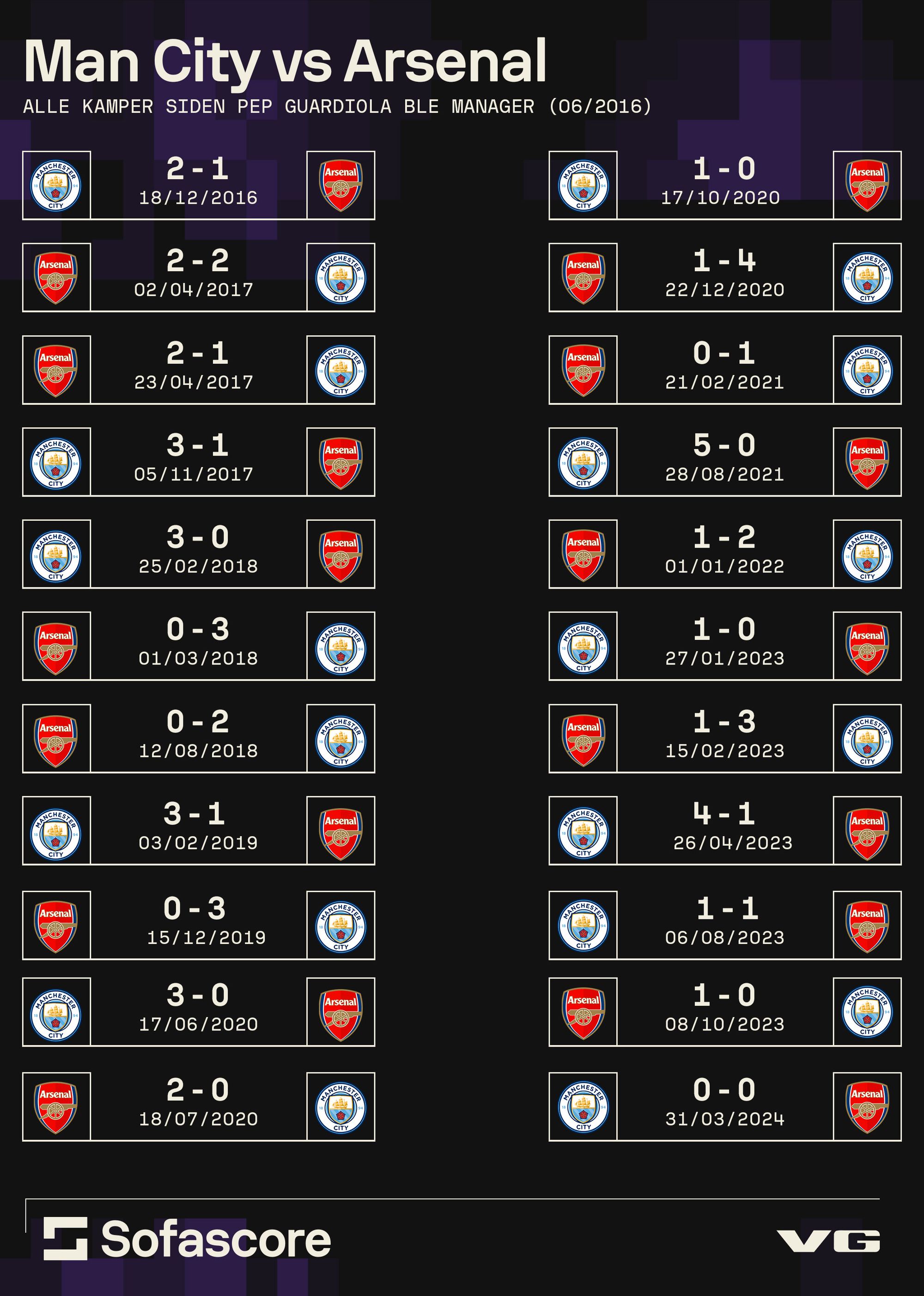The width and height of the screenshot is (924, 1296).
Task: Select Manchester City crest in 18/07/2020 row
Action: coord(341,1107)
